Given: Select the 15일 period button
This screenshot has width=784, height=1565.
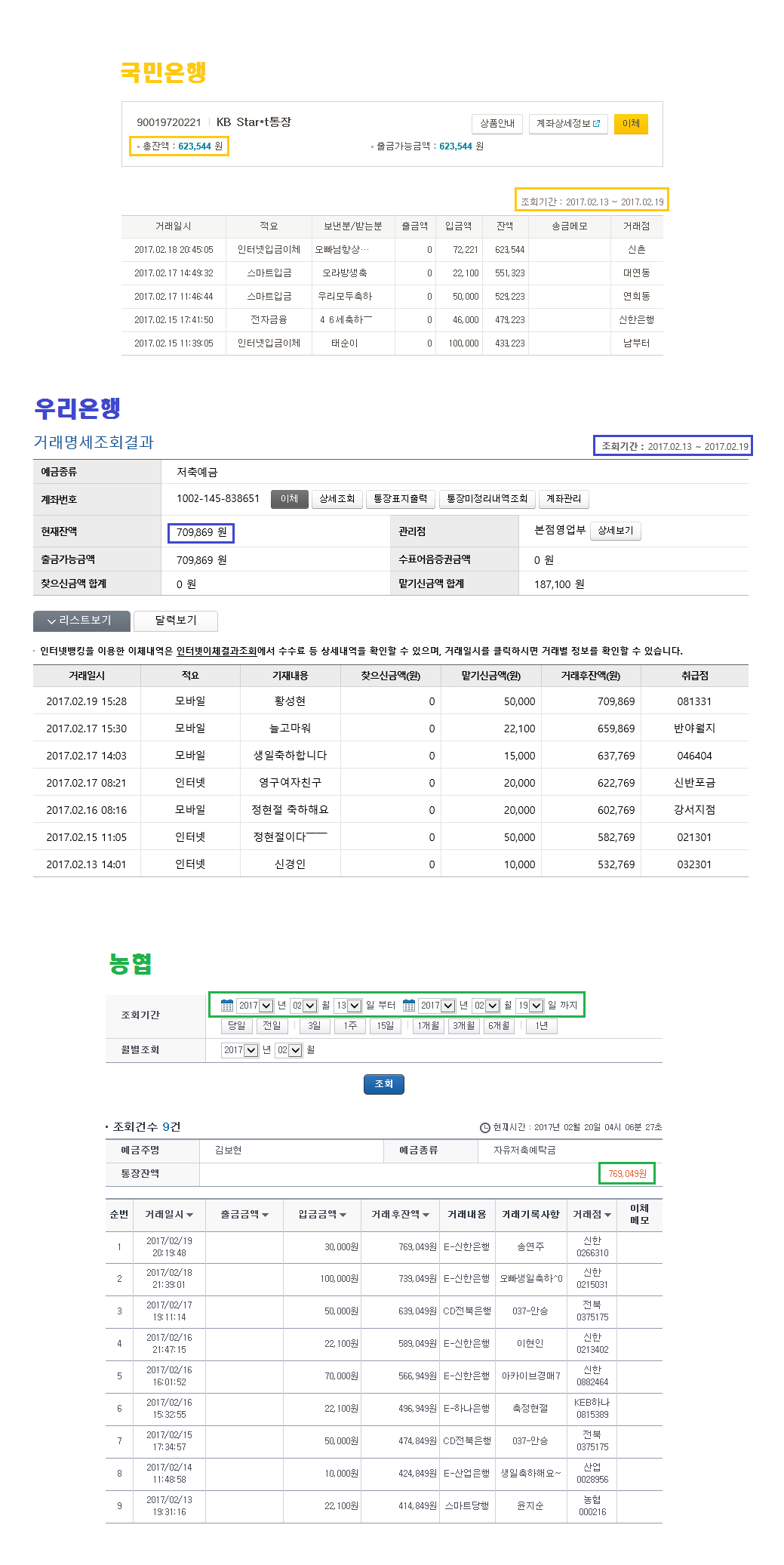Looking at the screenshot, I should [x=386, y=1026].
